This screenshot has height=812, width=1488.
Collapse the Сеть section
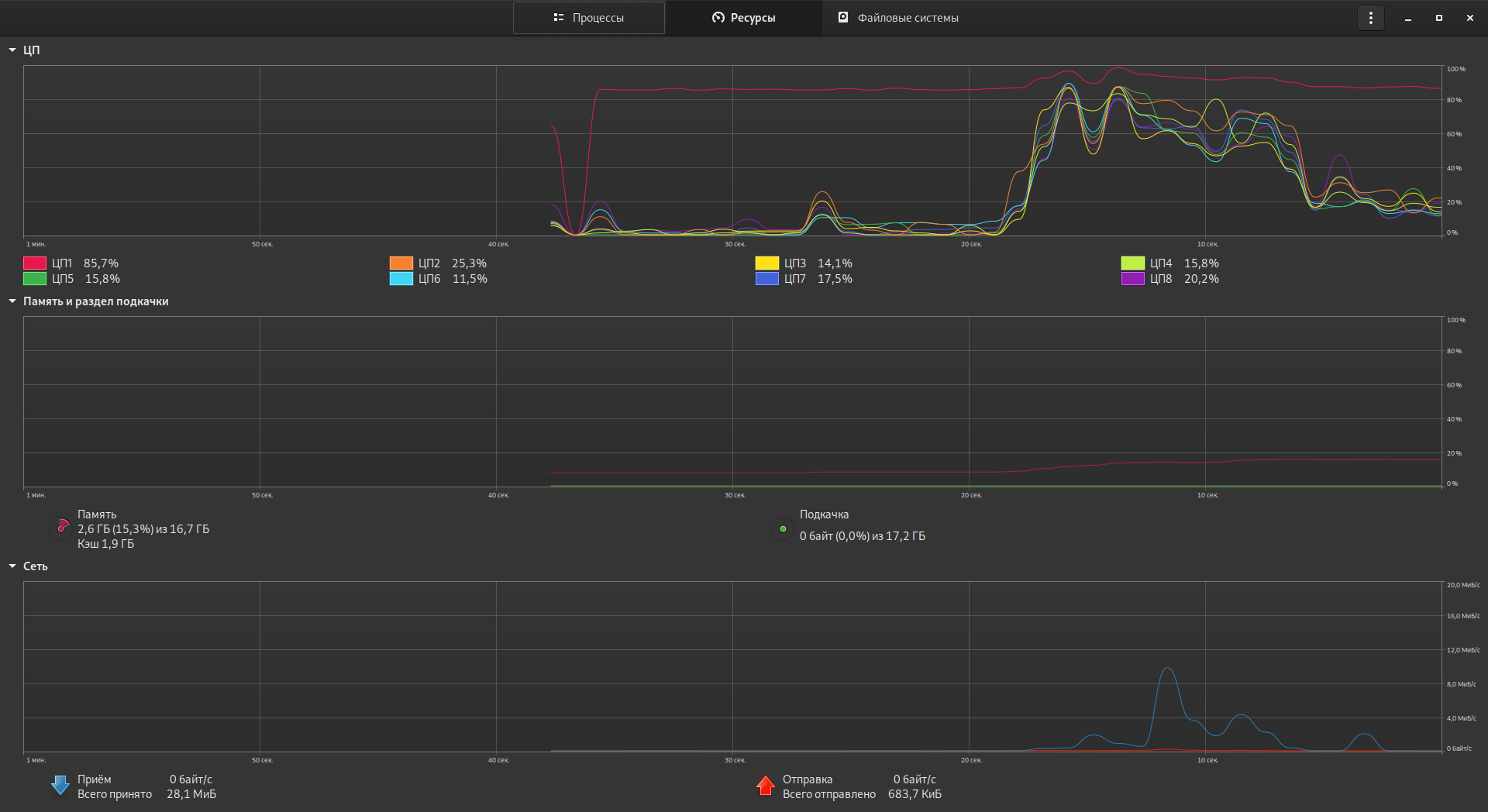(12, 566)
